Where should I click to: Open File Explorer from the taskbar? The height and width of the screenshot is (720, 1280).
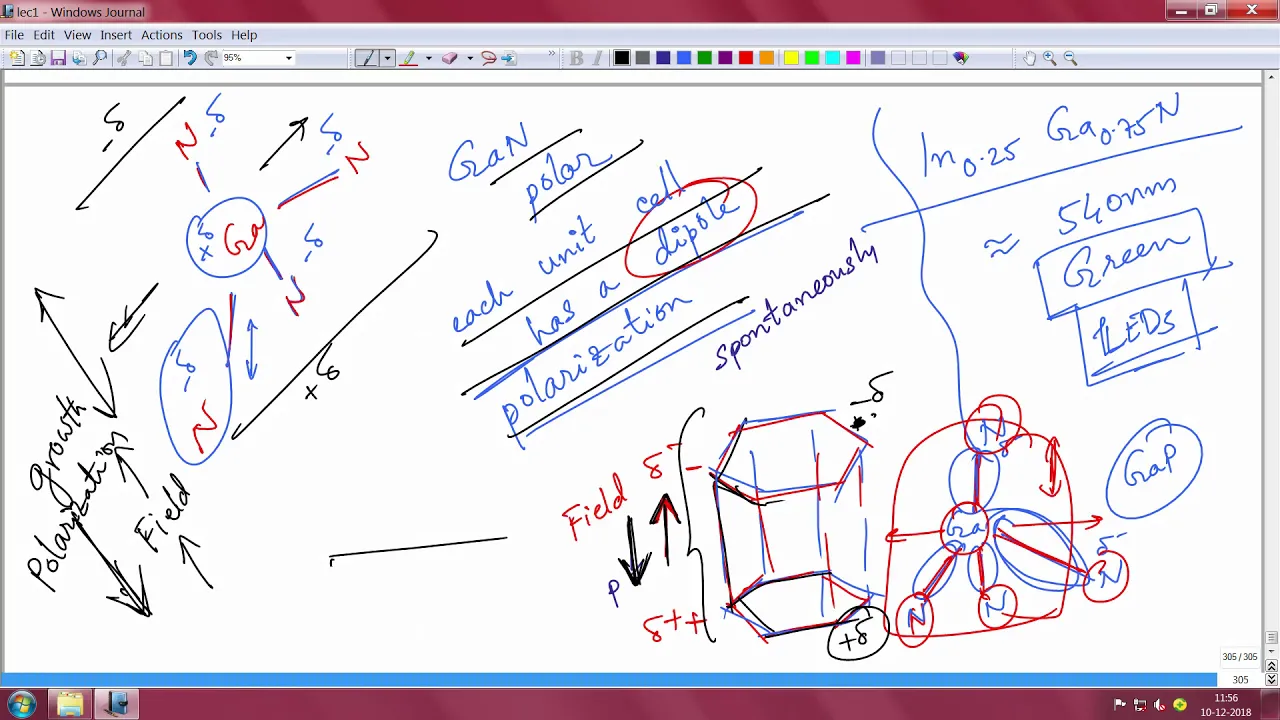[69, 704]
